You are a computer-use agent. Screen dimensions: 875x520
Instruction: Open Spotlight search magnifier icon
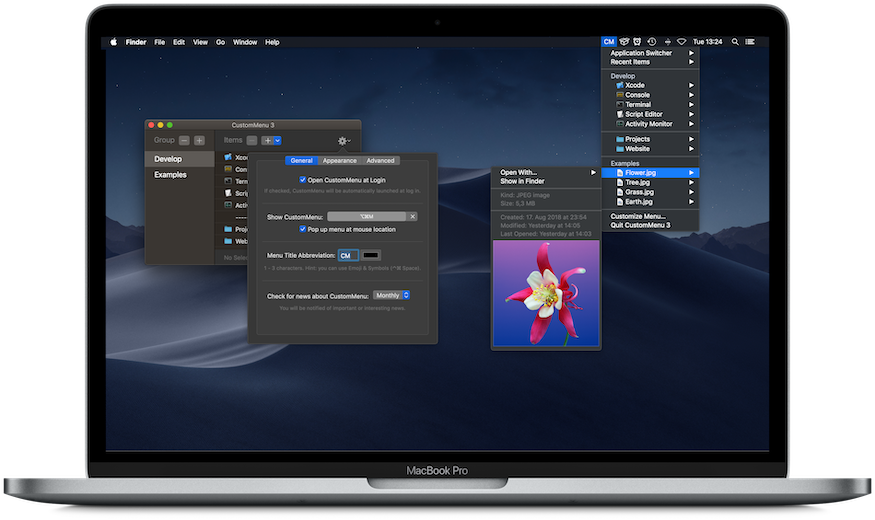[x=735, y=42]
